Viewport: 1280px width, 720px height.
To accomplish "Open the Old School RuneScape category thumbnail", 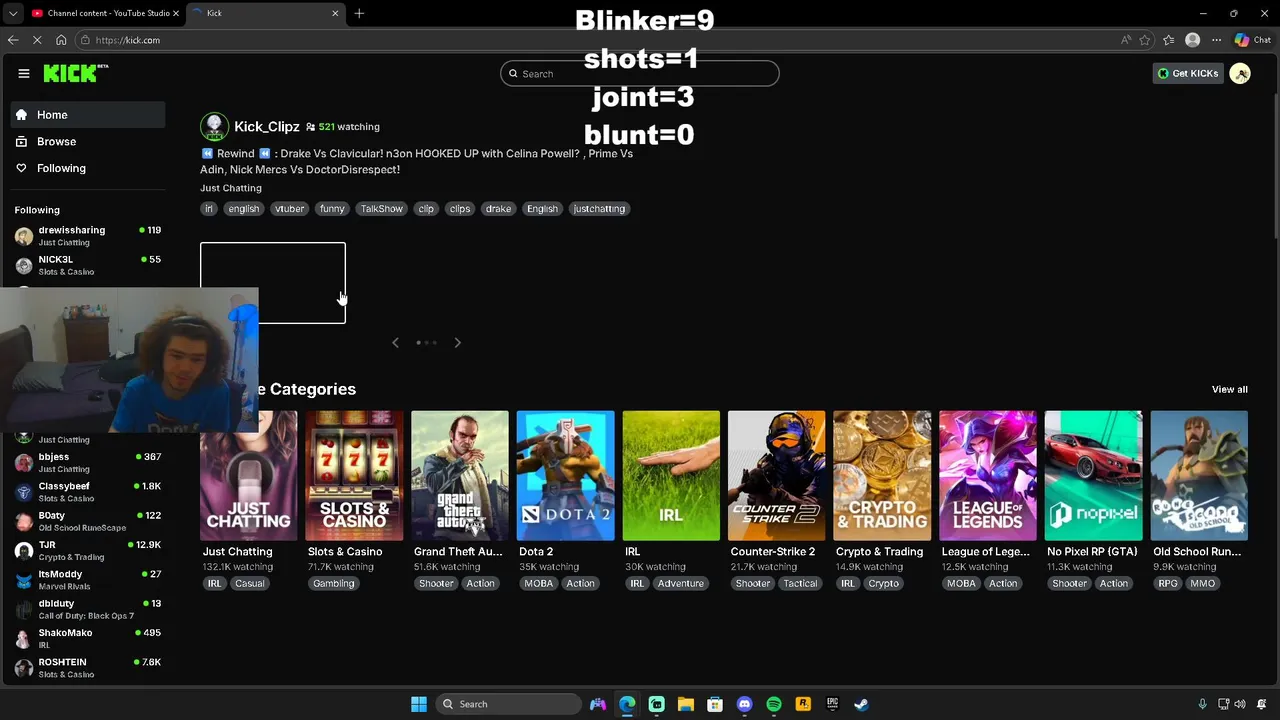I will click(x=1199, y=476).
